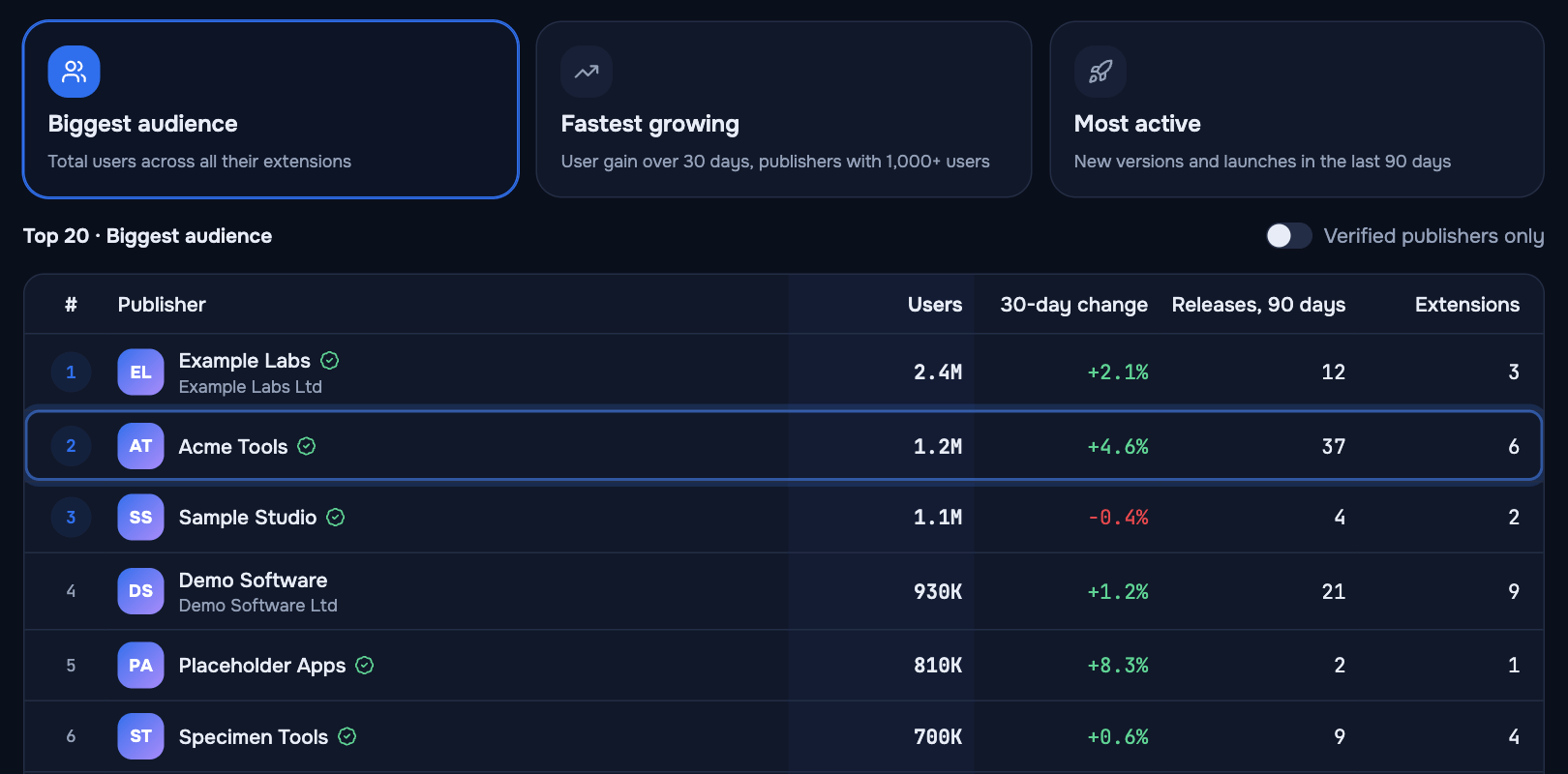
Task: Click the DS avatar for Demo Software
Action: pyautogui.click(x=140, y=591)
